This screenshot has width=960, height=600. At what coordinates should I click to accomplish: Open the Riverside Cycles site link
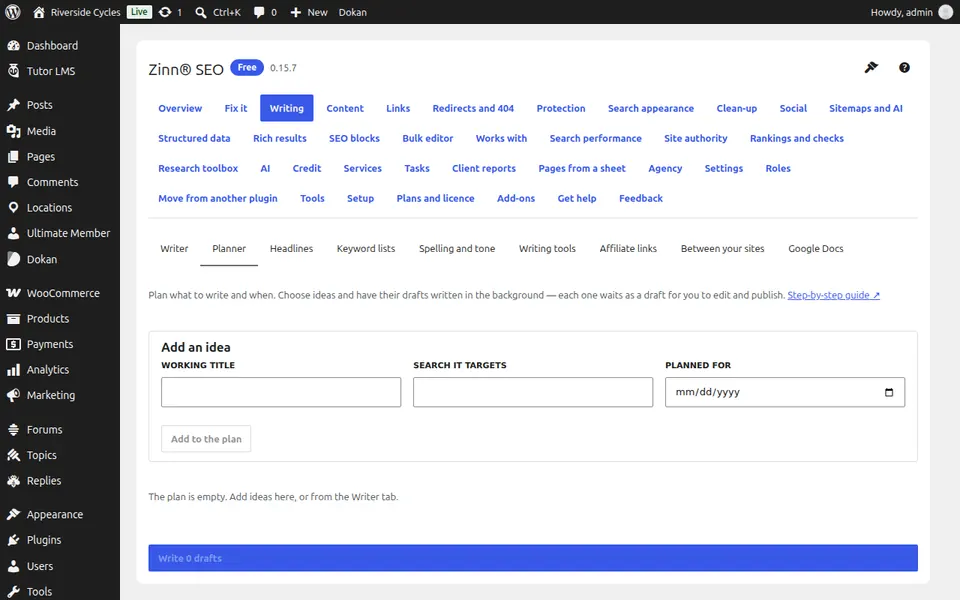[77, 12]
